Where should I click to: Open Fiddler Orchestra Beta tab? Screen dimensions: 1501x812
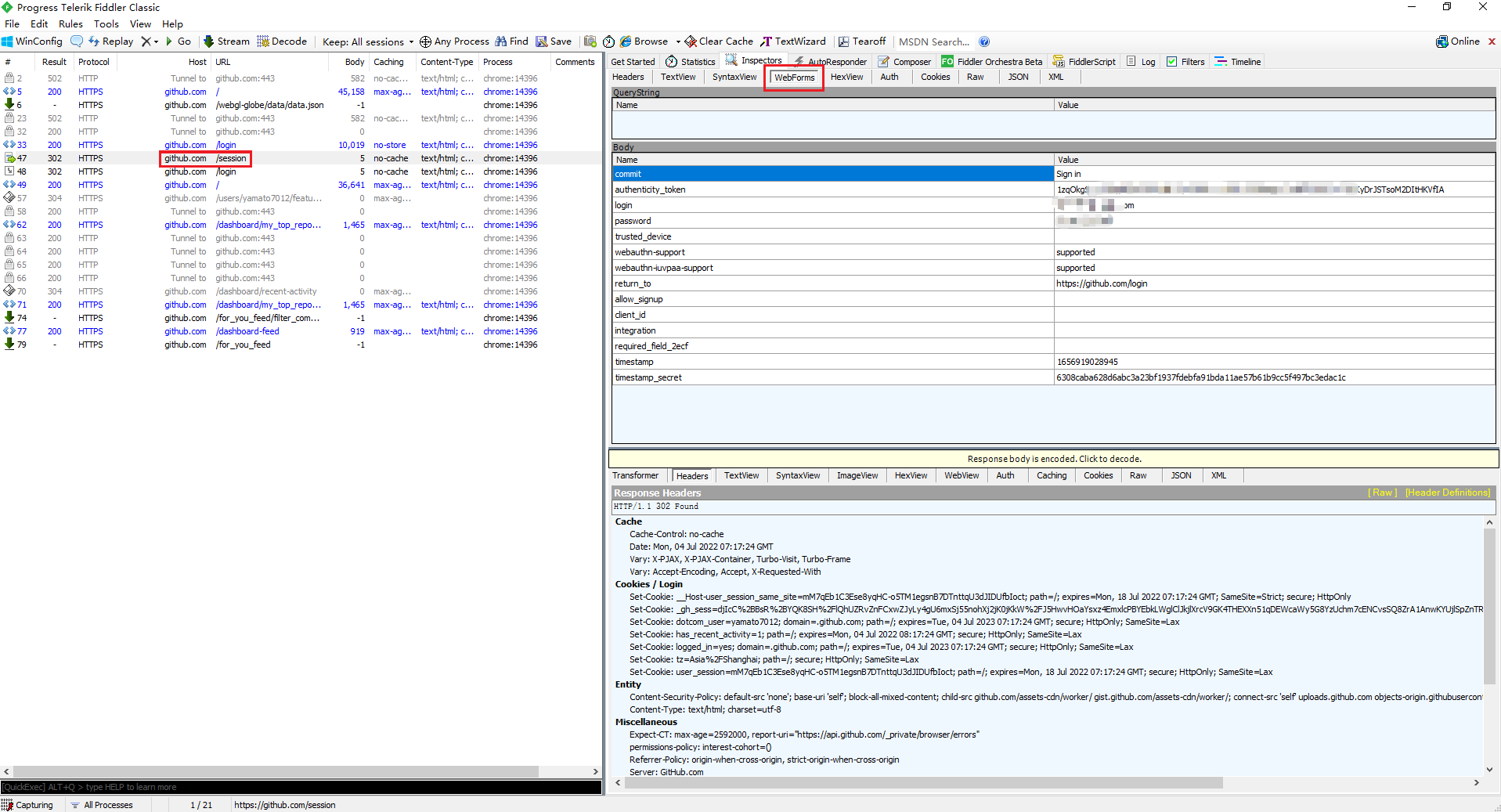(992, 61)
